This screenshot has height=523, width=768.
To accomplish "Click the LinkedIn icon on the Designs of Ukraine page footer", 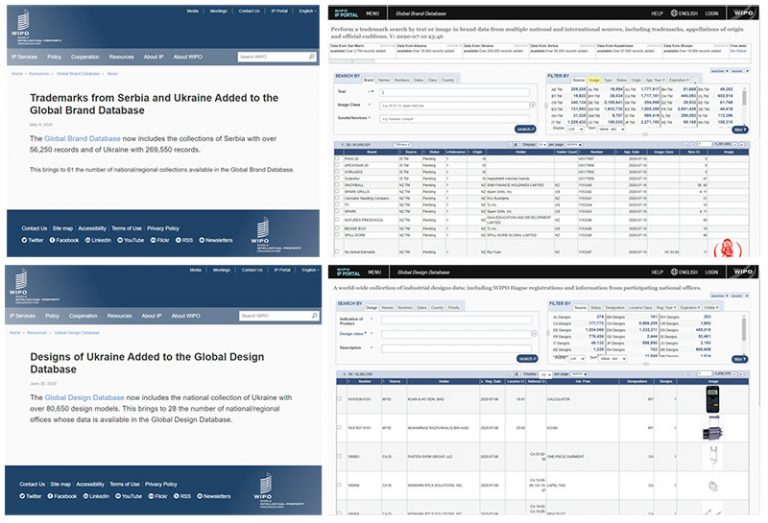I will coord(86,496).
